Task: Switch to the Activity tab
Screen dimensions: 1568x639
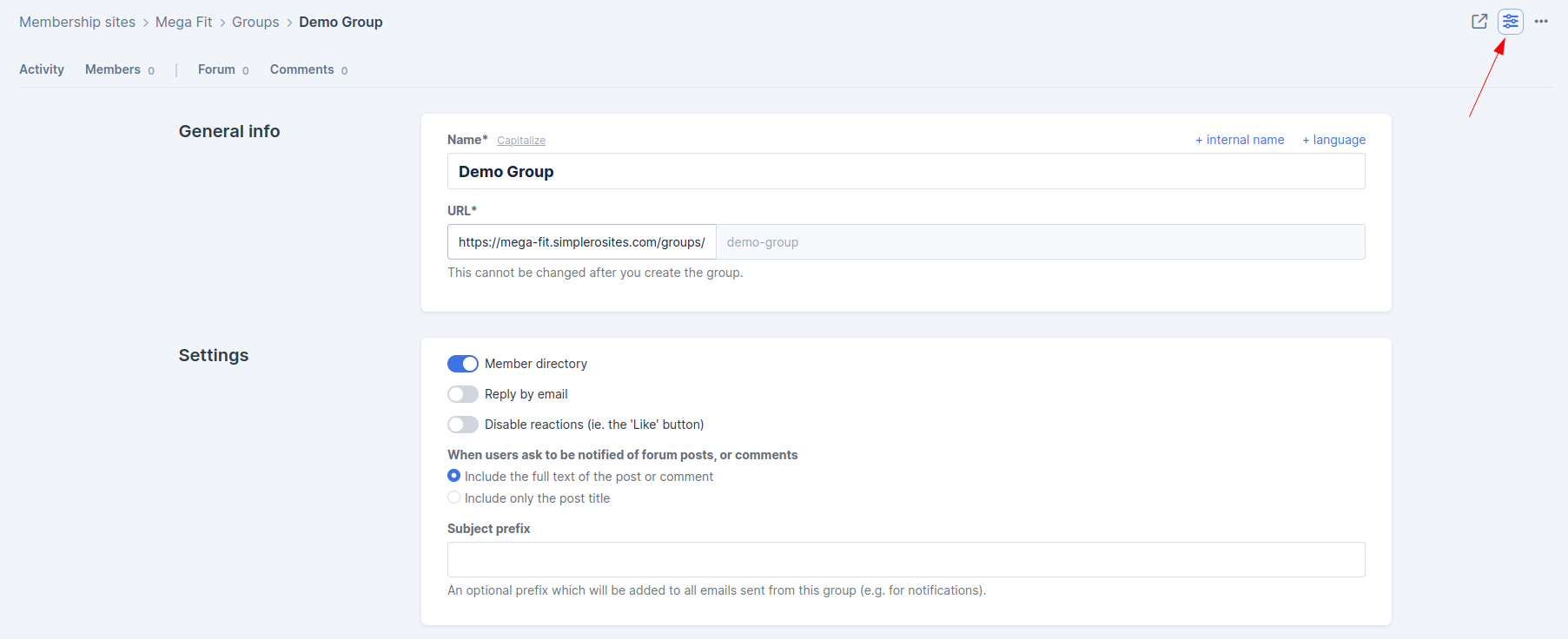Action: tap(42, 69)
